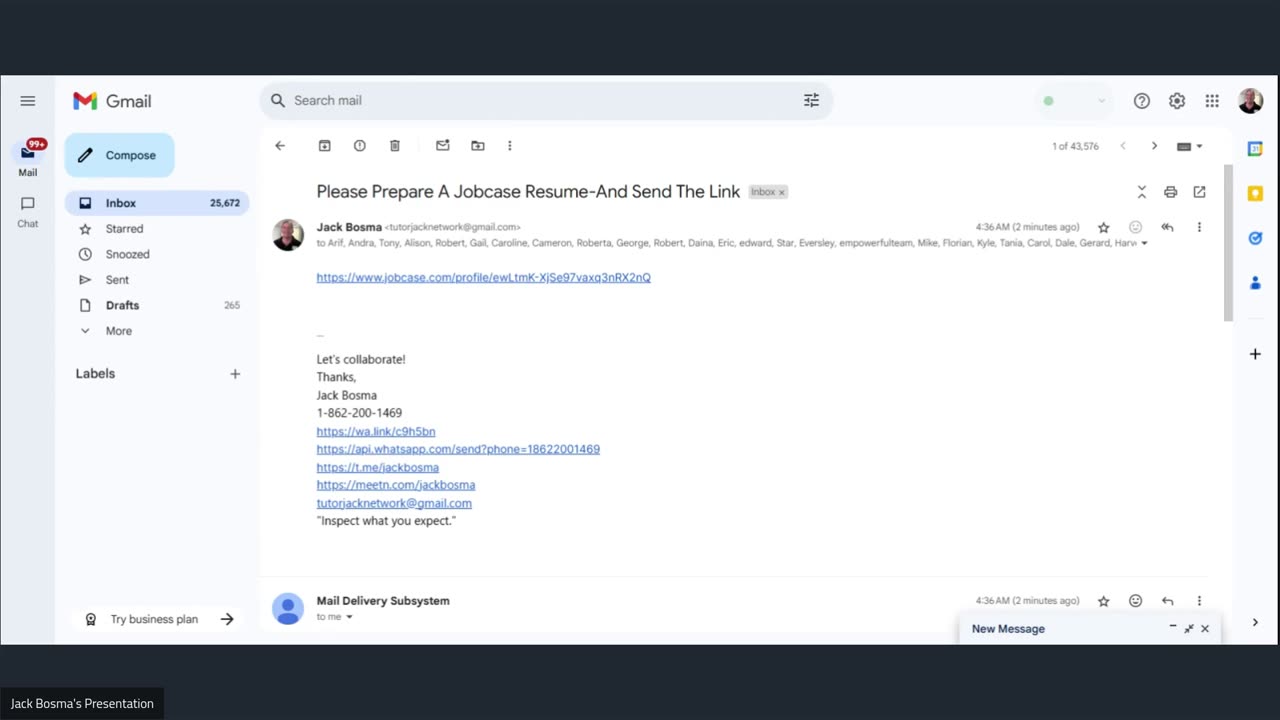Screen dimensions: 1280x720
Task: Expand 'to me' details of Mail Delivery Subsystem
Action: point(348,617)
